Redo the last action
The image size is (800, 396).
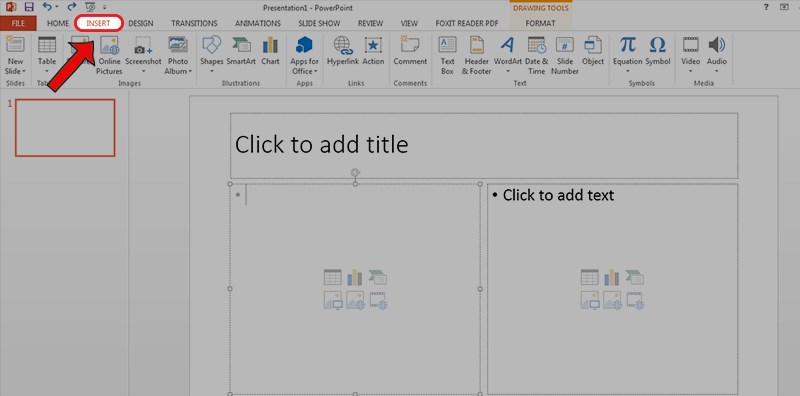tap(72, 7)
